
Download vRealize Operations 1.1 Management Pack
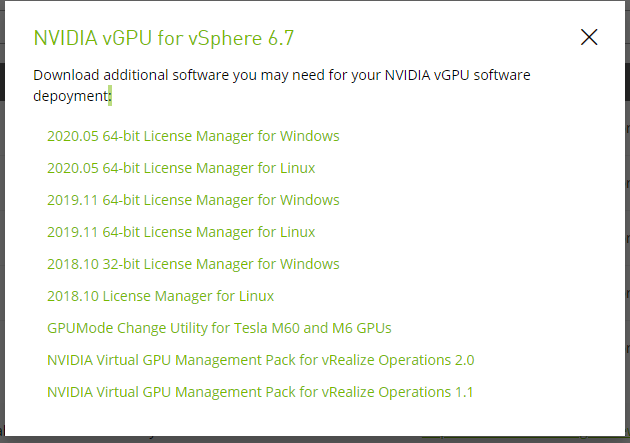click(x=260, y=392)
